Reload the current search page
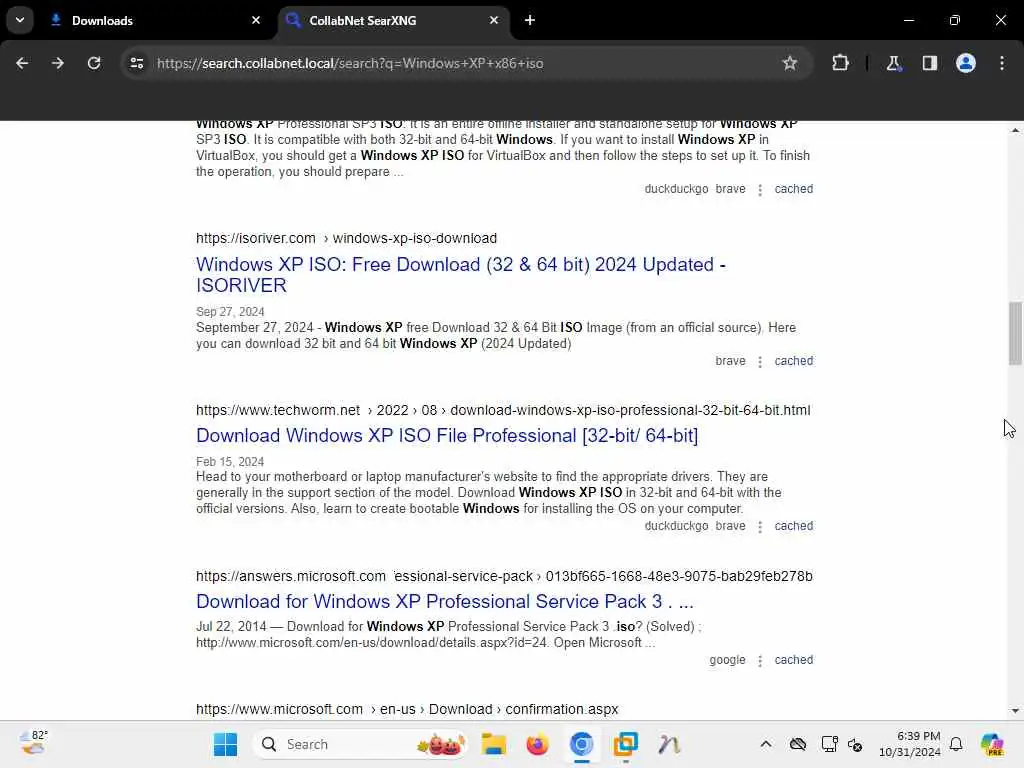1024x768 pixels. click(94, 63)
